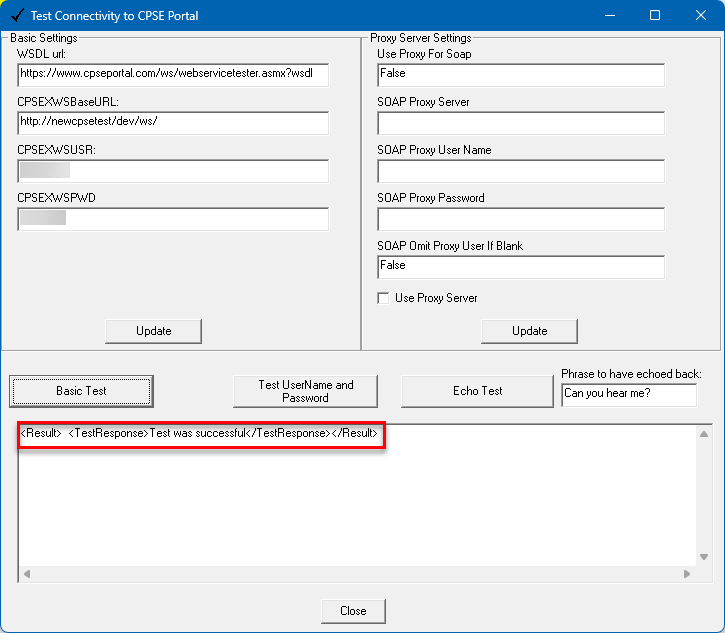Click the 'Phrase to have echoed back:' label
The height and width of the screenshot is (633, 725).
pyautogui.click(x=631, y=374)
